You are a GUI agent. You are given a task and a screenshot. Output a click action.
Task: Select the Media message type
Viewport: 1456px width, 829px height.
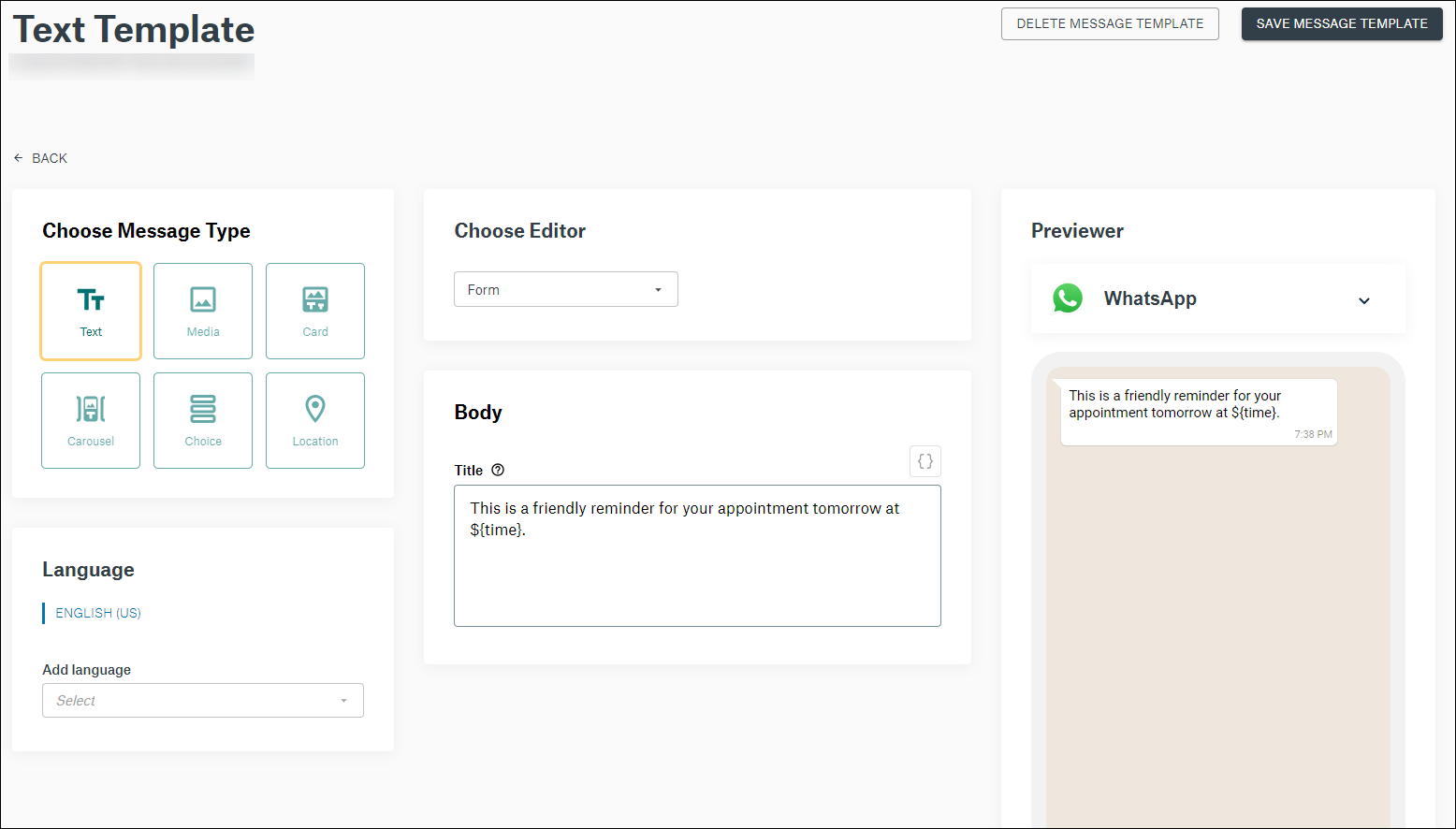pos(202,311)
